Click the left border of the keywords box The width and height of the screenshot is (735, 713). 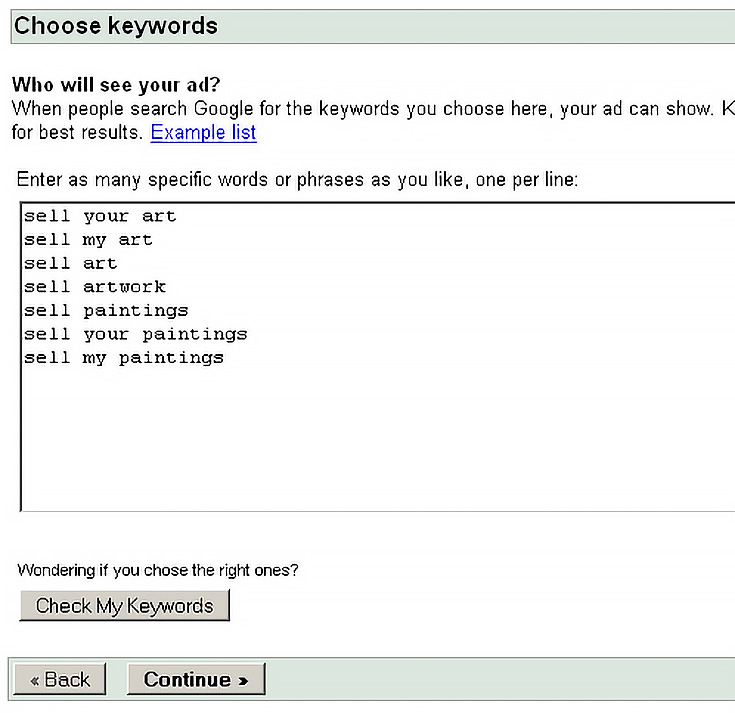pyautogui.click(x=21, y=356)
